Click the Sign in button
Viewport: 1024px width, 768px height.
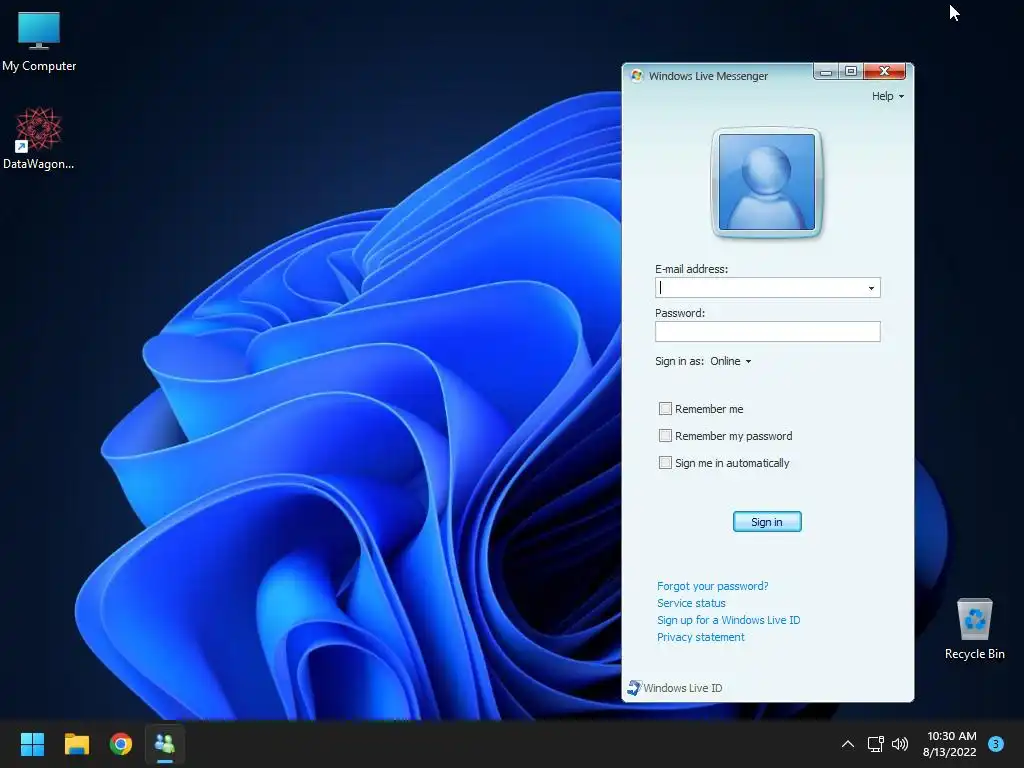767,522
